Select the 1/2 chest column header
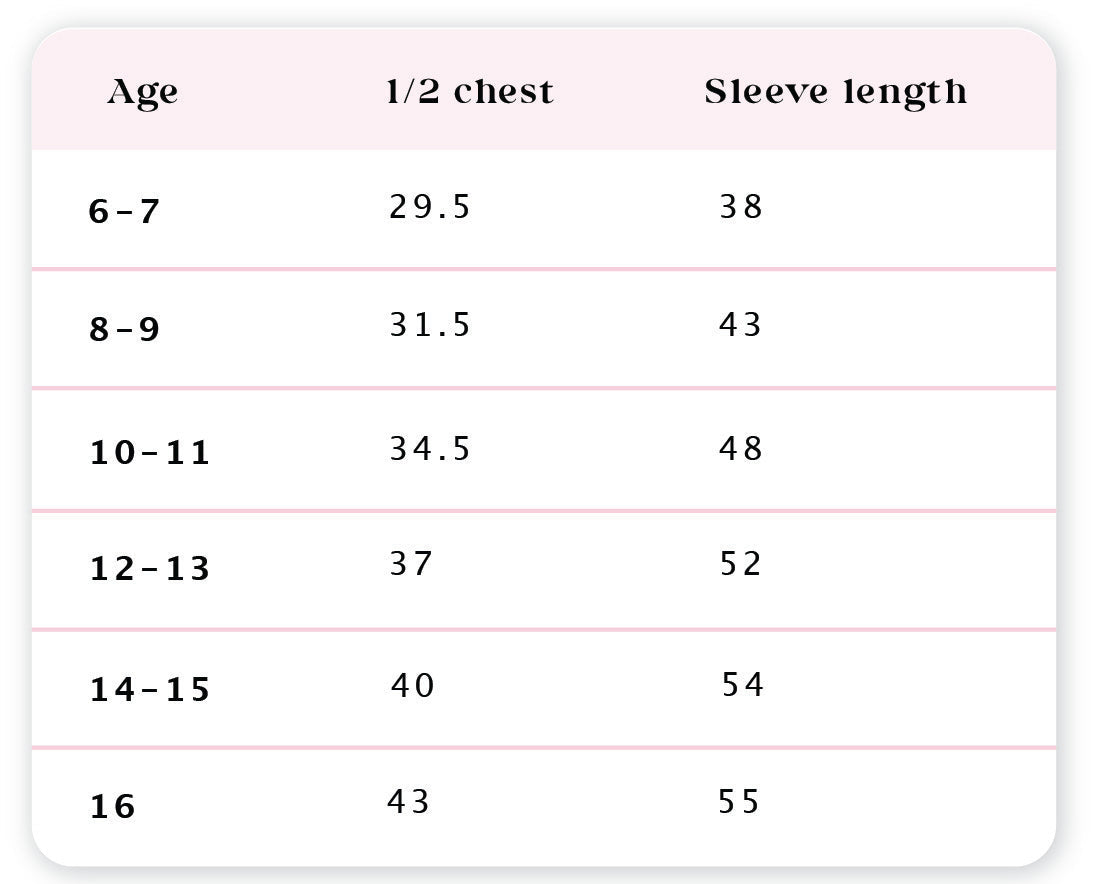The image size is (1097, 884). coord(469,92)
